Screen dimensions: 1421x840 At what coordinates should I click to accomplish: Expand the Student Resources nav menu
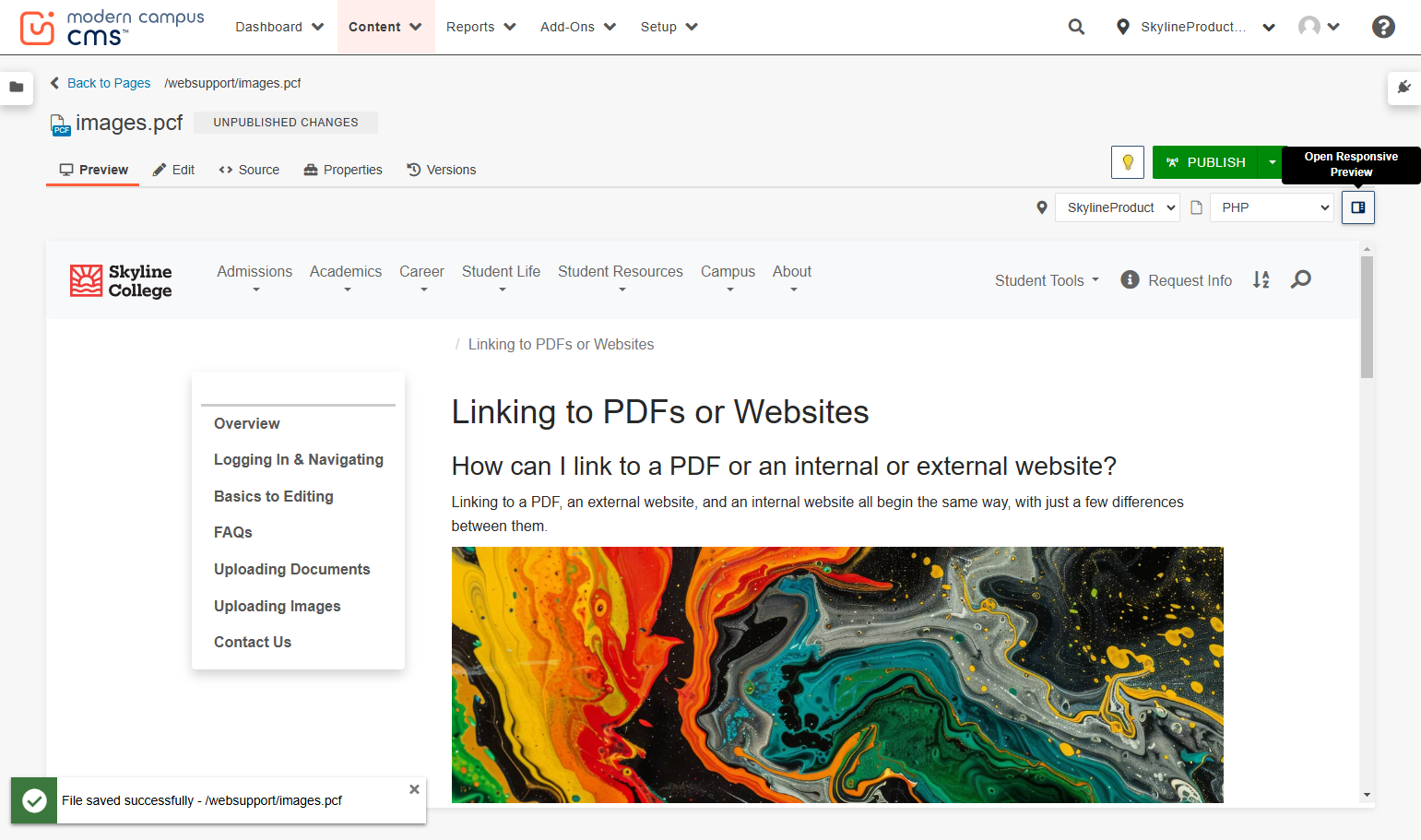621,279
